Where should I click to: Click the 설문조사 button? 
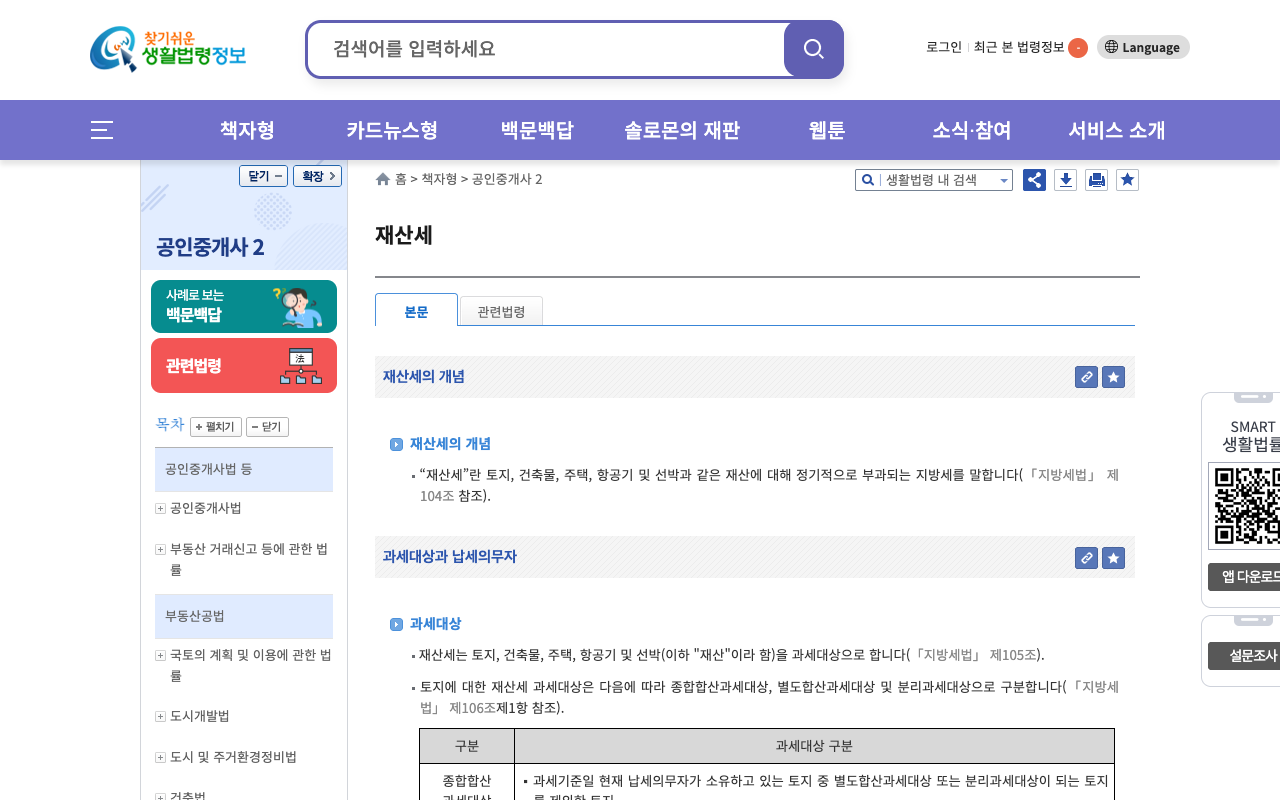1244,656
